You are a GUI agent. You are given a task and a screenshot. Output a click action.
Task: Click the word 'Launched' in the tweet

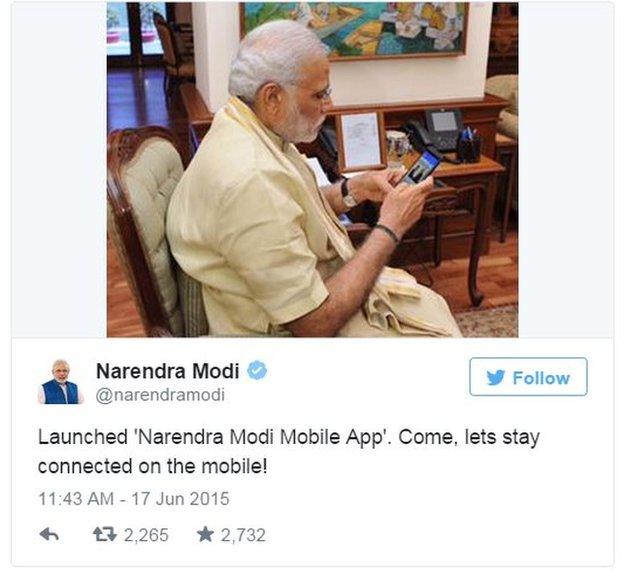pos(83,437)
